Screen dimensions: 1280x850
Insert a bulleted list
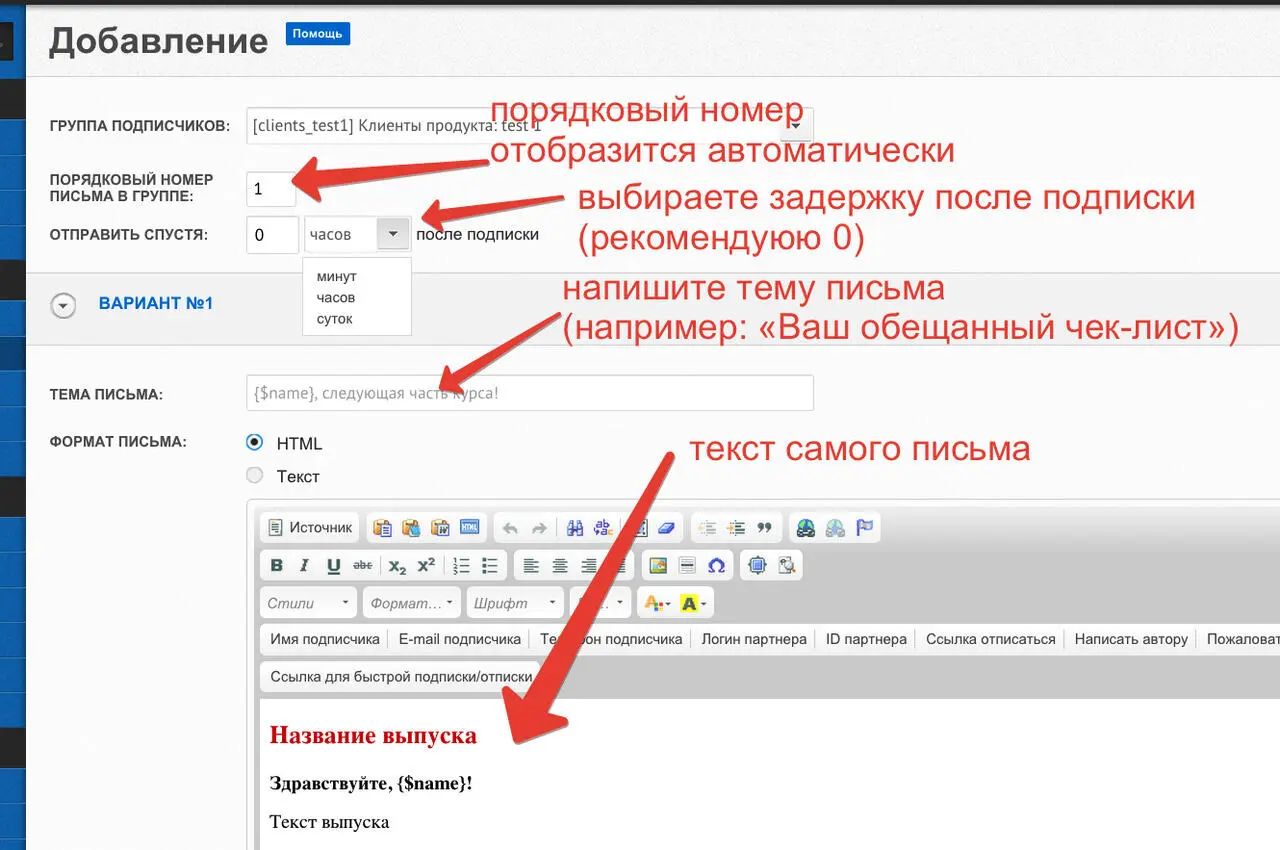[490, 566]
